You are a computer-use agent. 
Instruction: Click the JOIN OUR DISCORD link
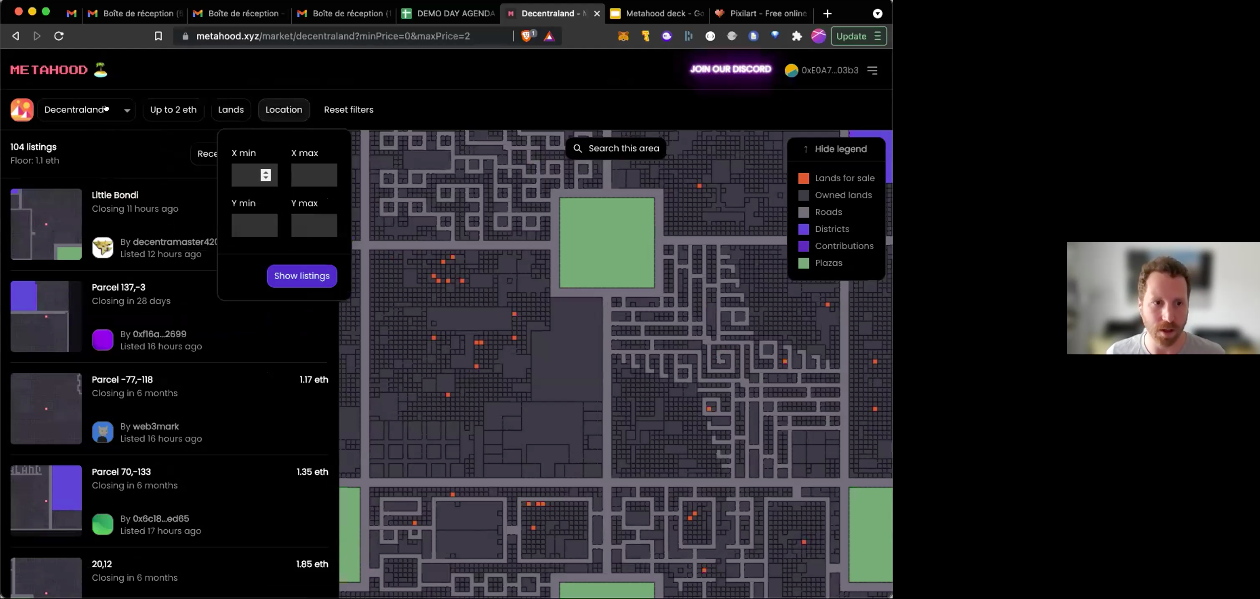730,69
